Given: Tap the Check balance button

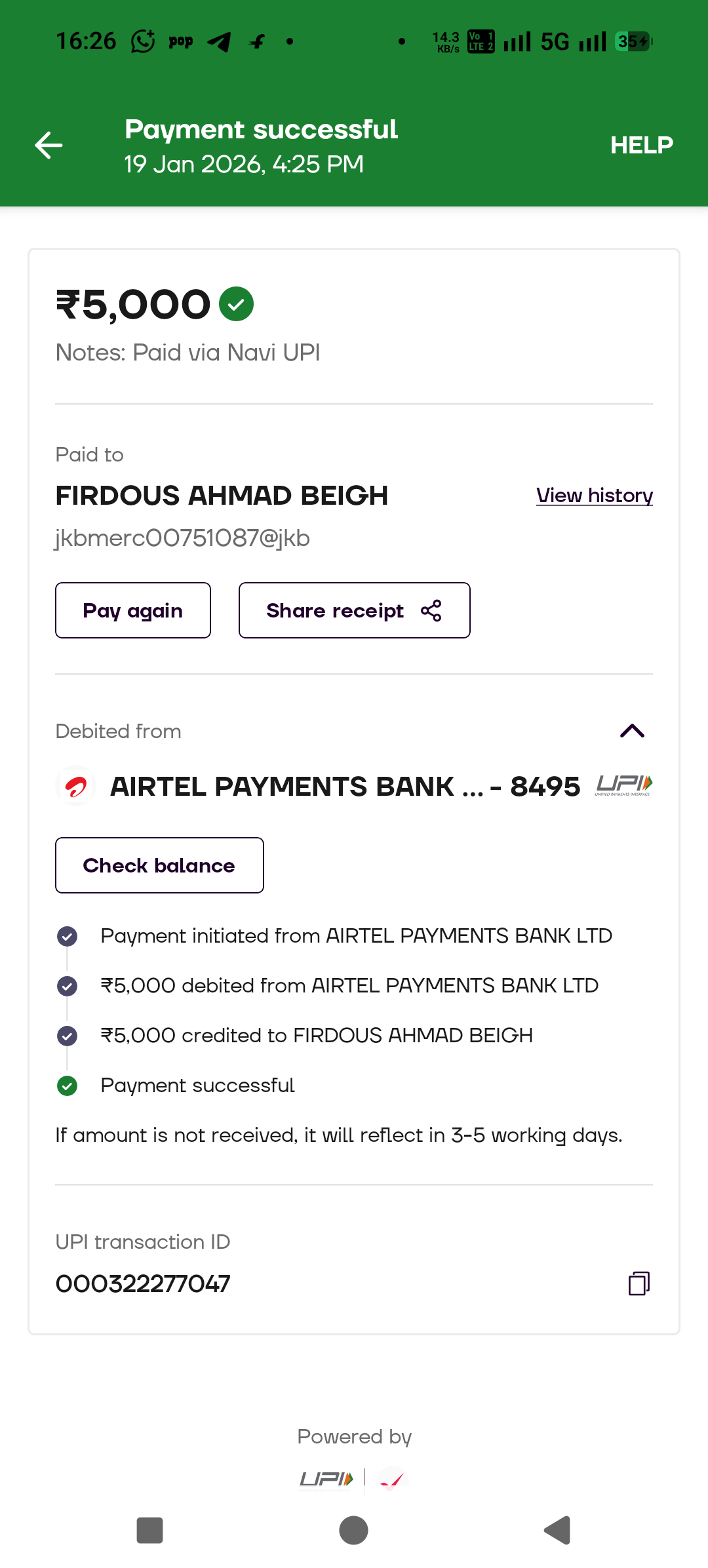Looking at the screenshot, I should (159, 865).
